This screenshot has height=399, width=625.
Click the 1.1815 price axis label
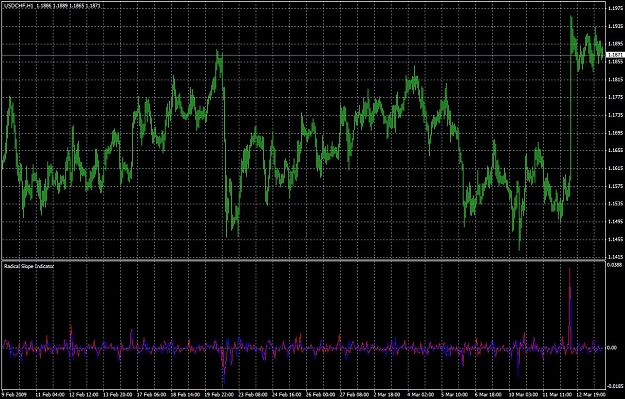616,80
